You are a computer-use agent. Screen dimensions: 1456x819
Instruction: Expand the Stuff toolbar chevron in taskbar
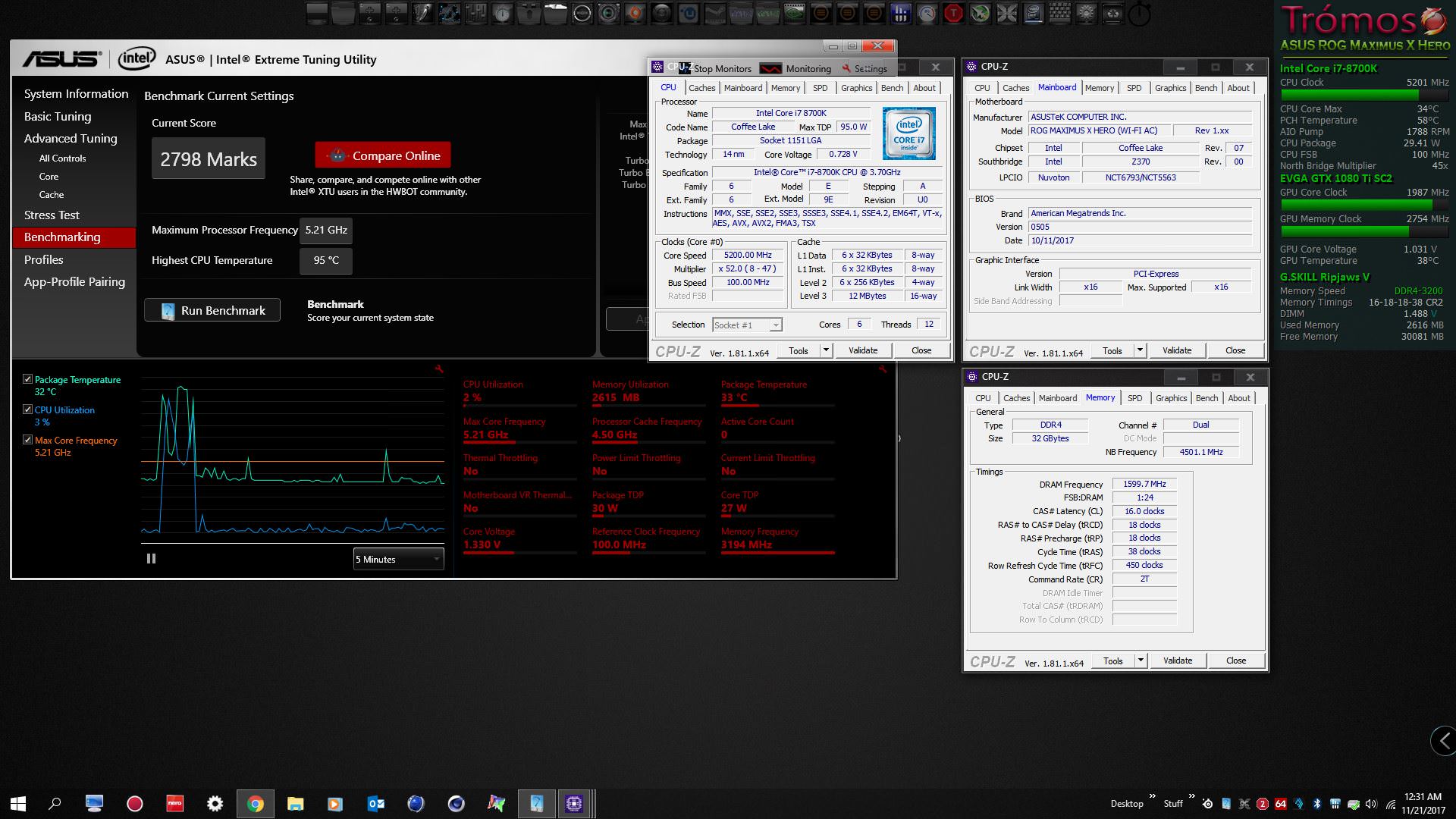pos(1191,796)
